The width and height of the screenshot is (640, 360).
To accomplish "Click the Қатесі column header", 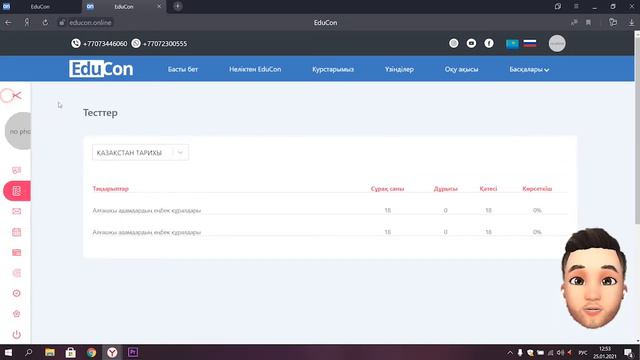I will tap(488, 189).
